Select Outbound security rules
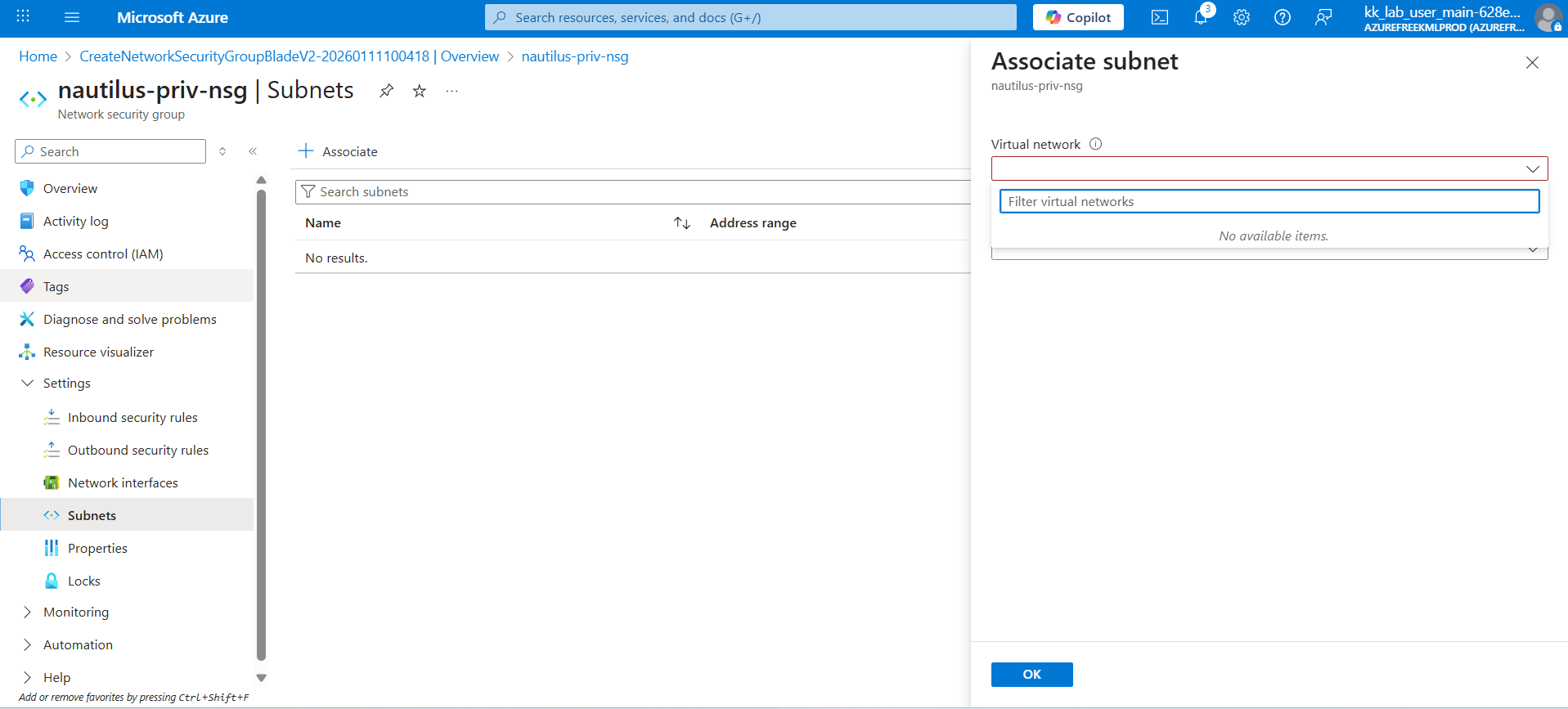Screen dimensions: 1568x709 point(138,450)
